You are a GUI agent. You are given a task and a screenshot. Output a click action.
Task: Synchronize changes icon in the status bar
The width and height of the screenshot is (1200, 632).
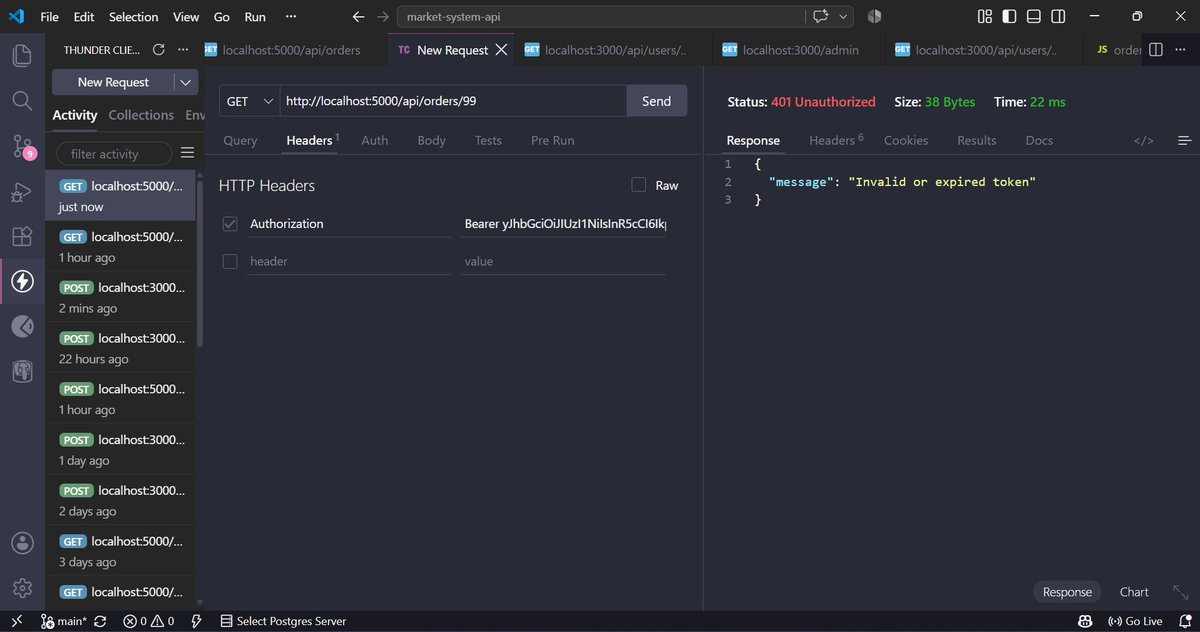click(99, 621)
